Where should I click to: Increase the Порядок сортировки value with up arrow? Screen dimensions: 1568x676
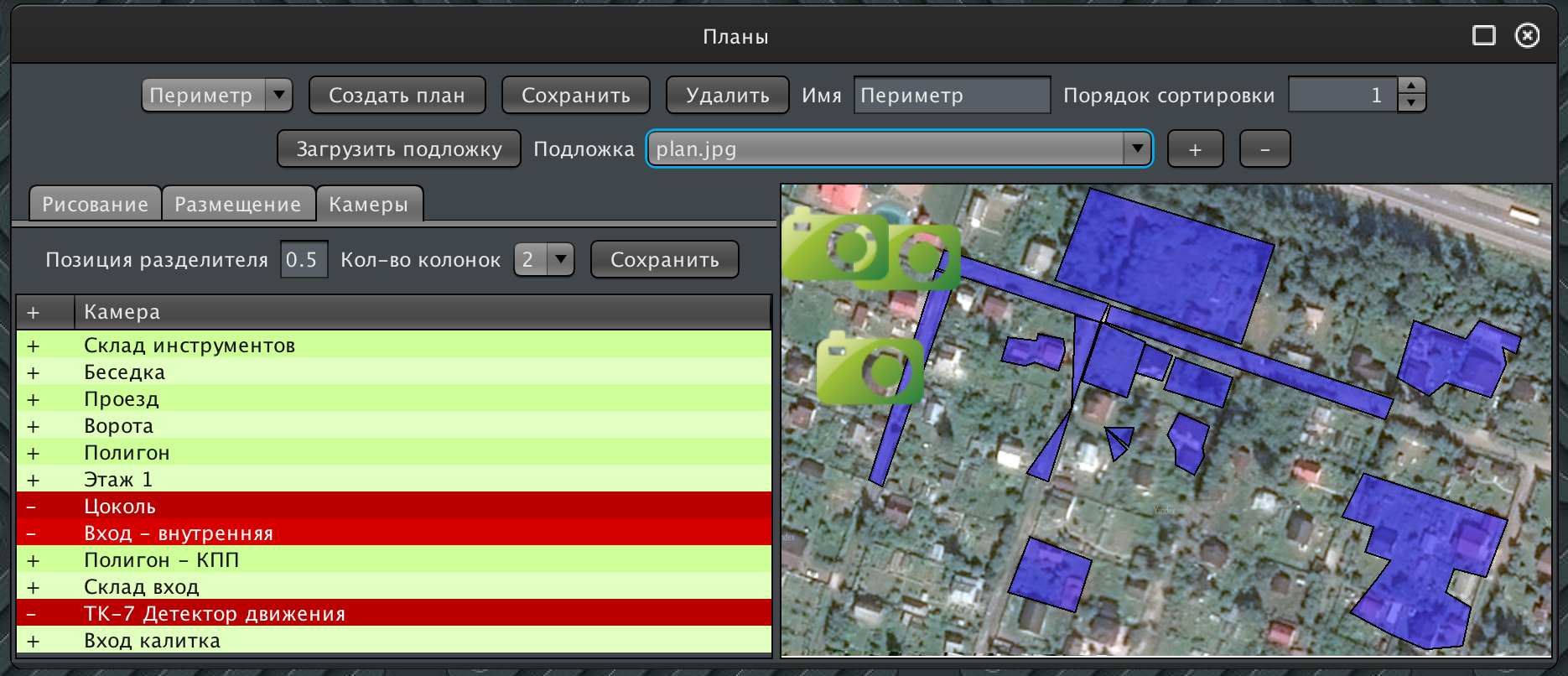pos(1412,86)
